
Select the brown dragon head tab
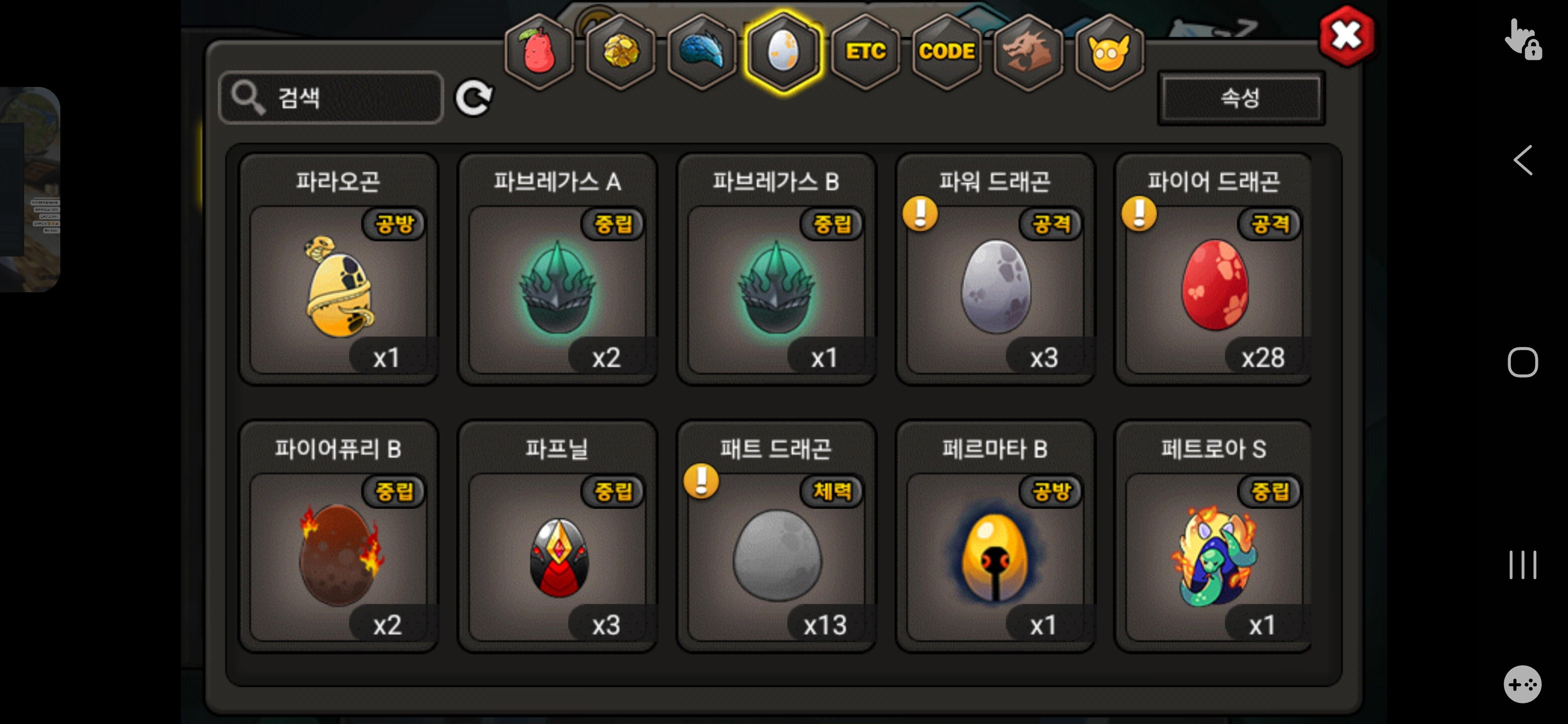(1028, 52)
